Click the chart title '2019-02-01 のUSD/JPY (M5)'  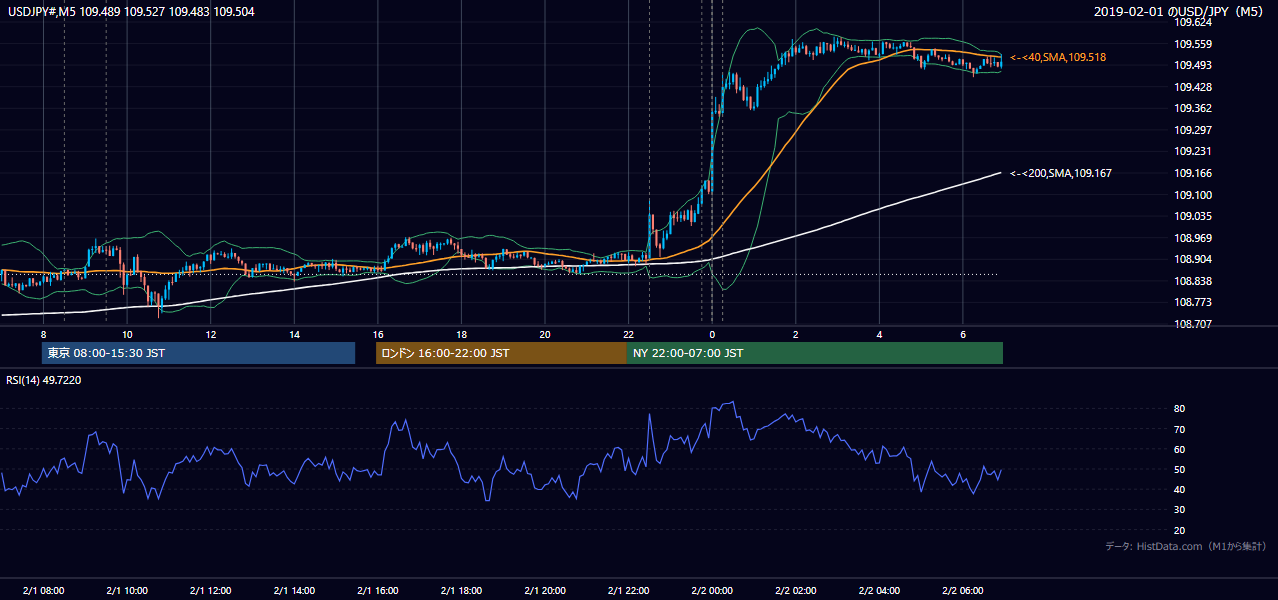point(1180,11)
